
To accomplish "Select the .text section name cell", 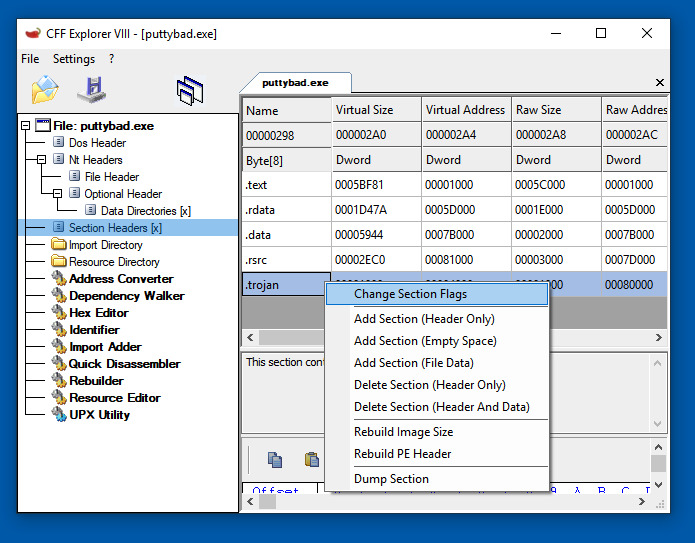I will 286,185.
